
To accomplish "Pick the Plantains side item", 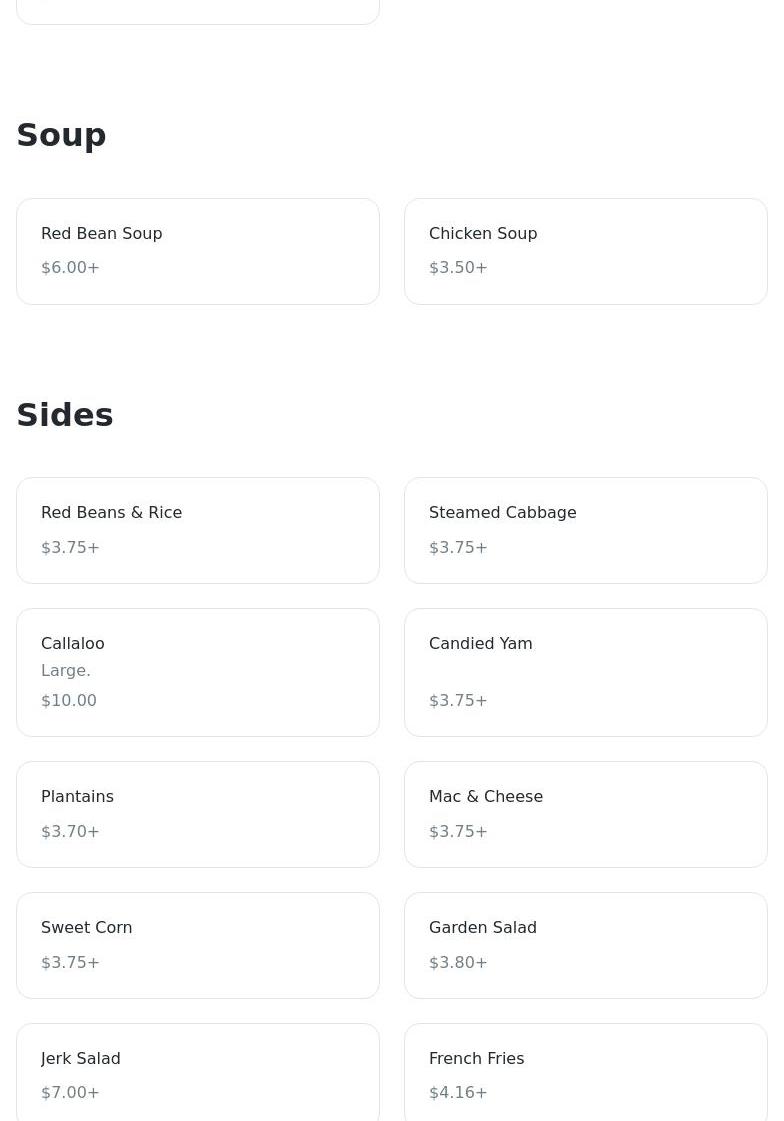I will (x=198, y=814).
